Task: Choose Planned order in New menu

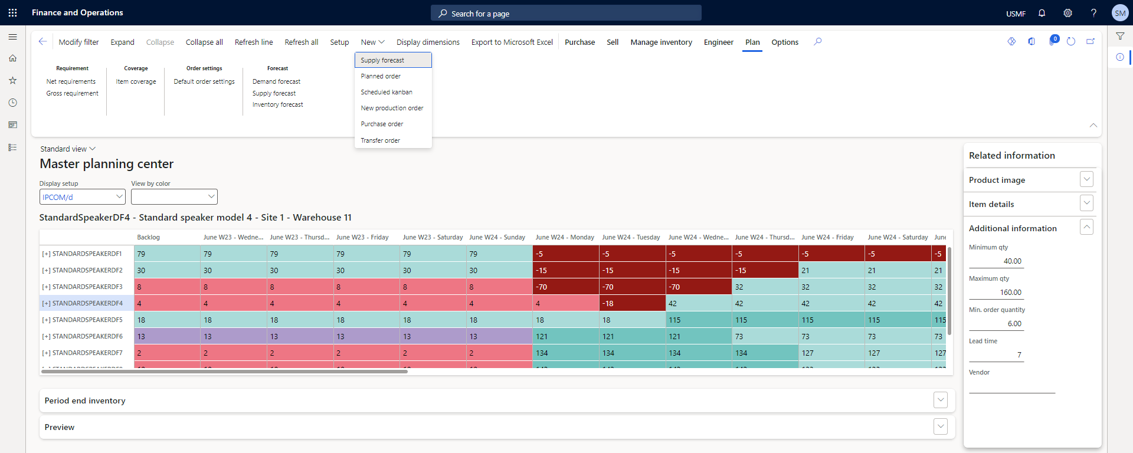Action: tap(393, 76)
